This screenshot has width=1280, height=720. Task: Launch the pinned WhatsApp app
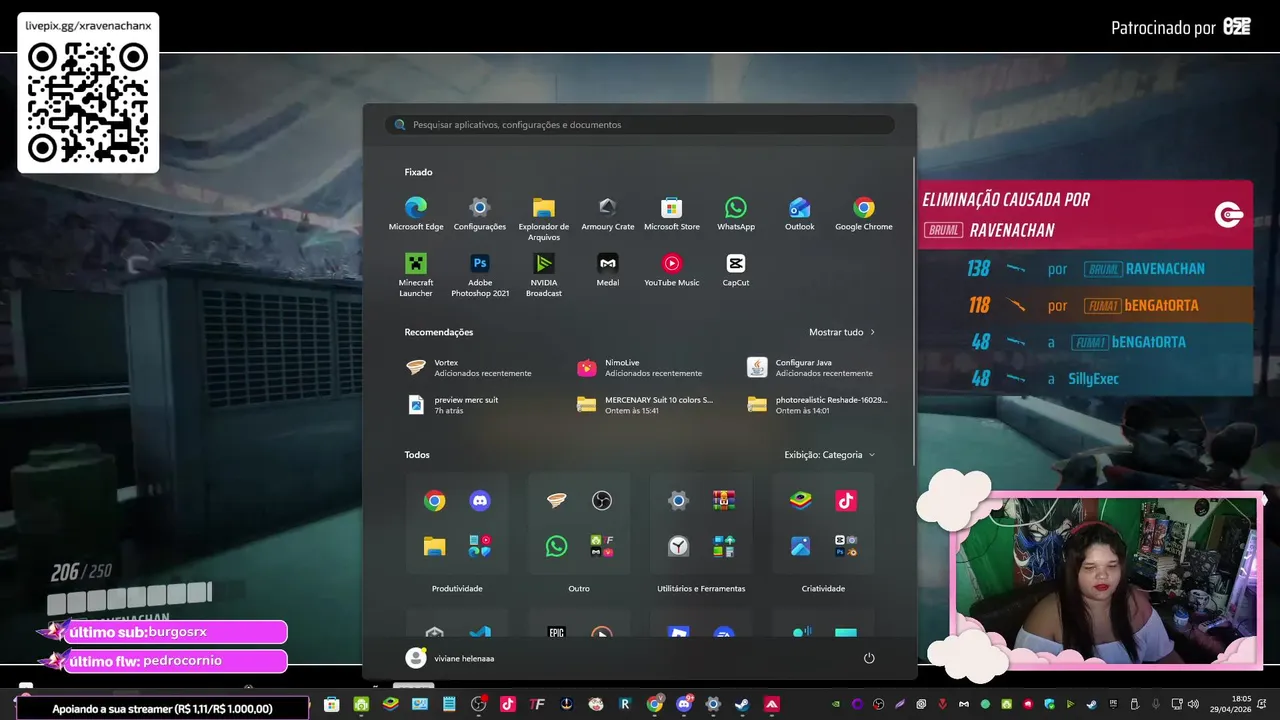tap(736, 214)
